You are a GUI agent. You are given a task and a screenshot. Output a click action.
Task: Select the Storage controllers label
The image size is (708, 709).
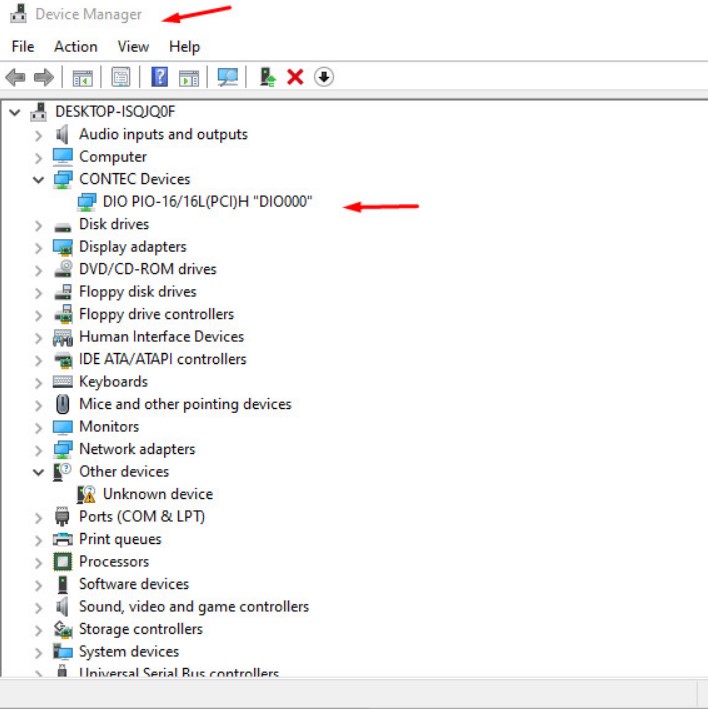141,629
